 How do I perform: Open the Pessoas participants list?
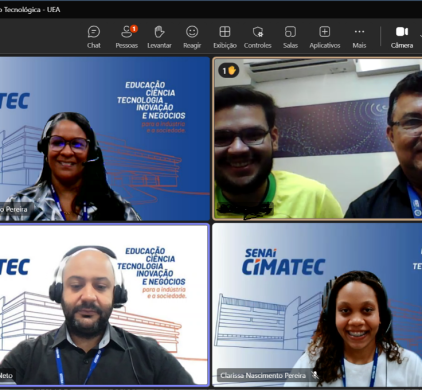coord(127,37)
